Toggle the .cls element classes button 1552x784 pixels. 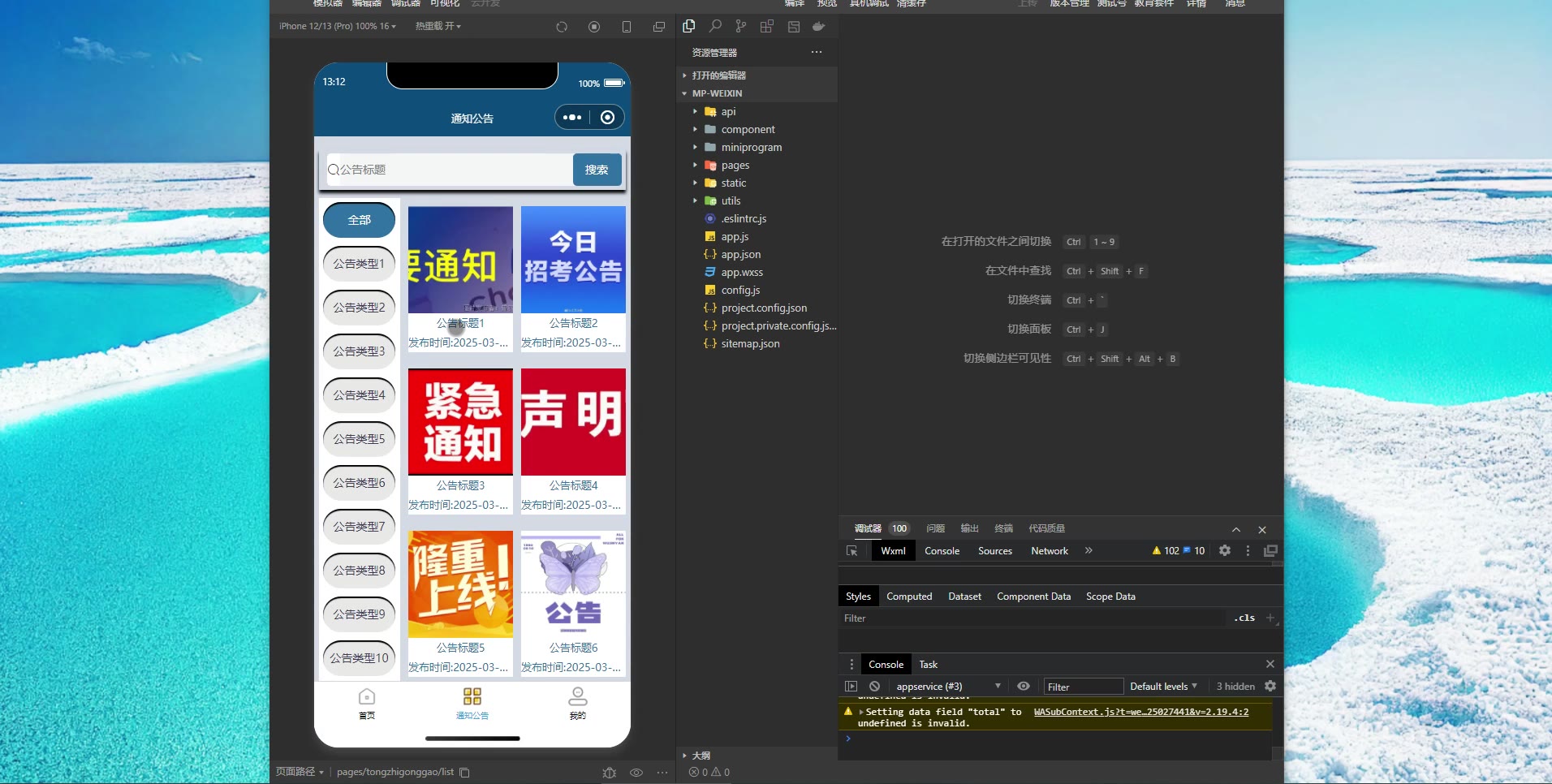(x=1244, y=618)
